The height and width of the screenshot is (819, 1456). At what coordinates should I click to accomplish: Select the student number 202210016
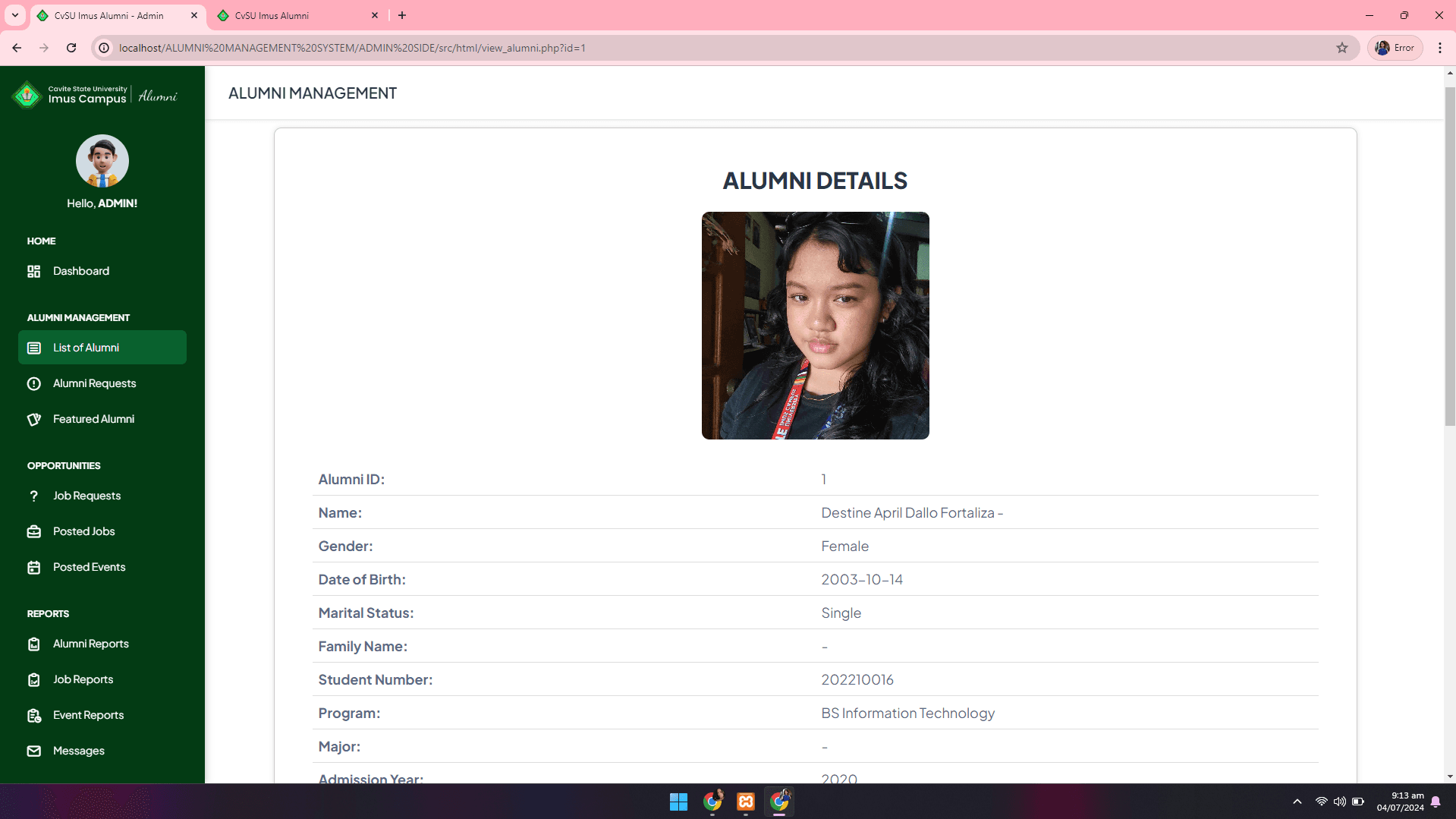[857, 679]
